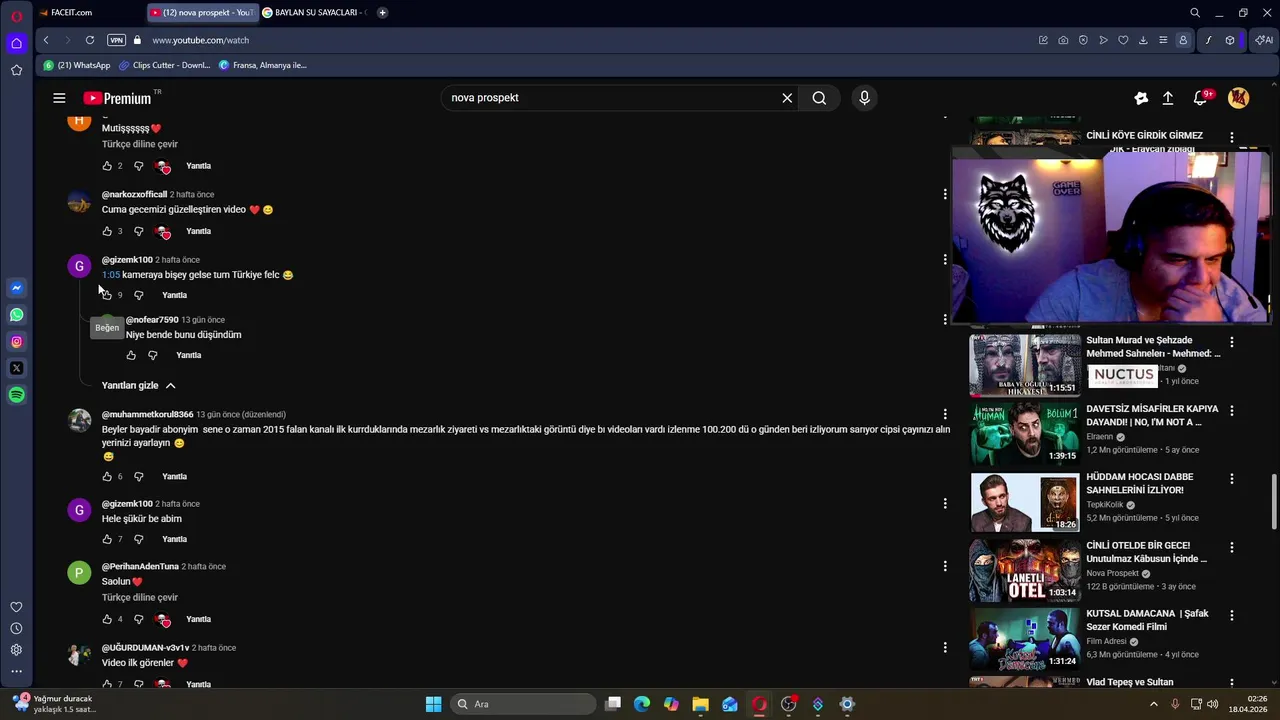Open File Explorer from the taskbar
The height and width of the screenshot is (720, 1280).
click(700, 704)
